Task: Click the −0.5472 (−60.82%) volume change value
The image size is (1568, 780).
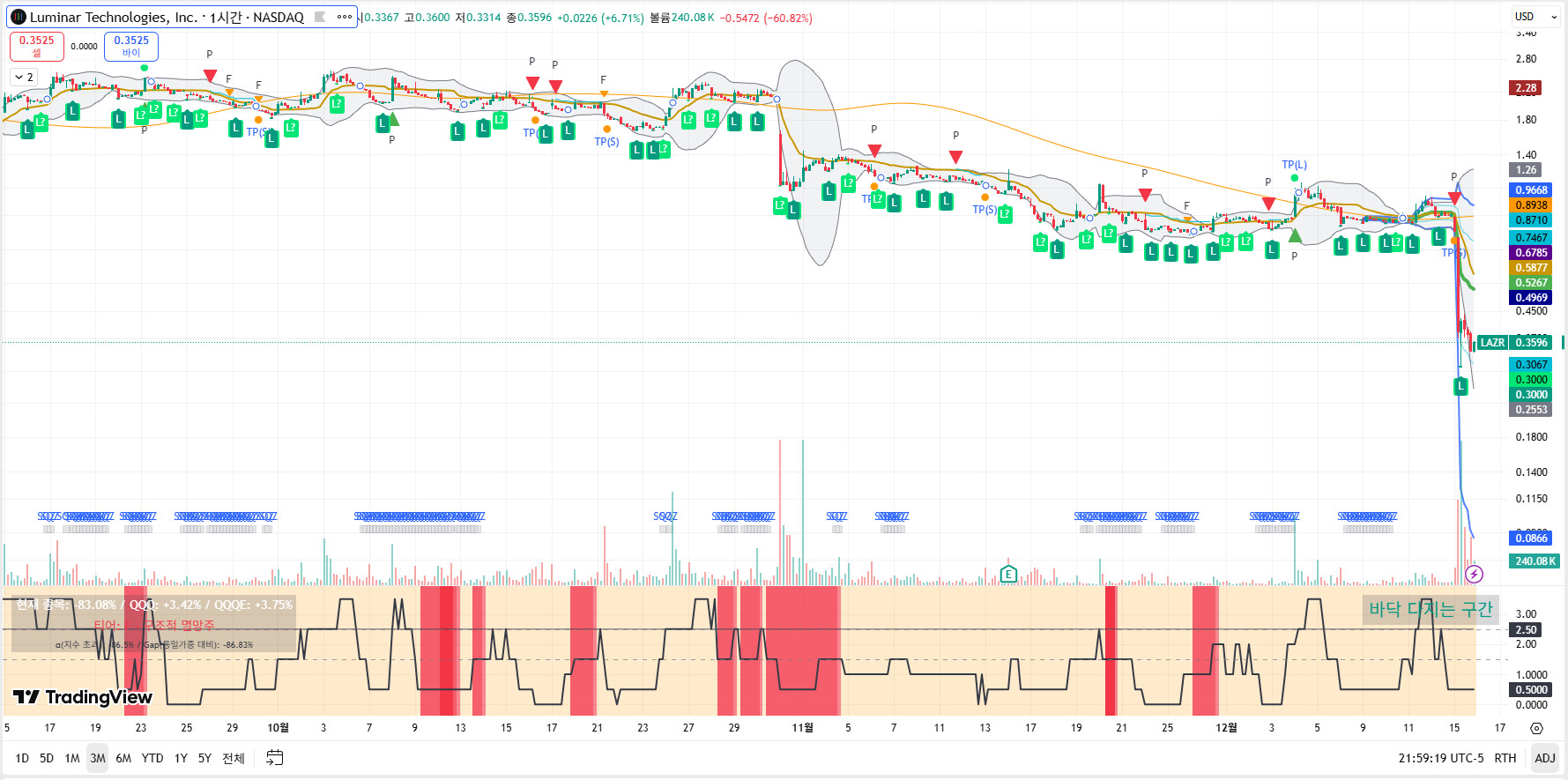Action: point(766,18)
